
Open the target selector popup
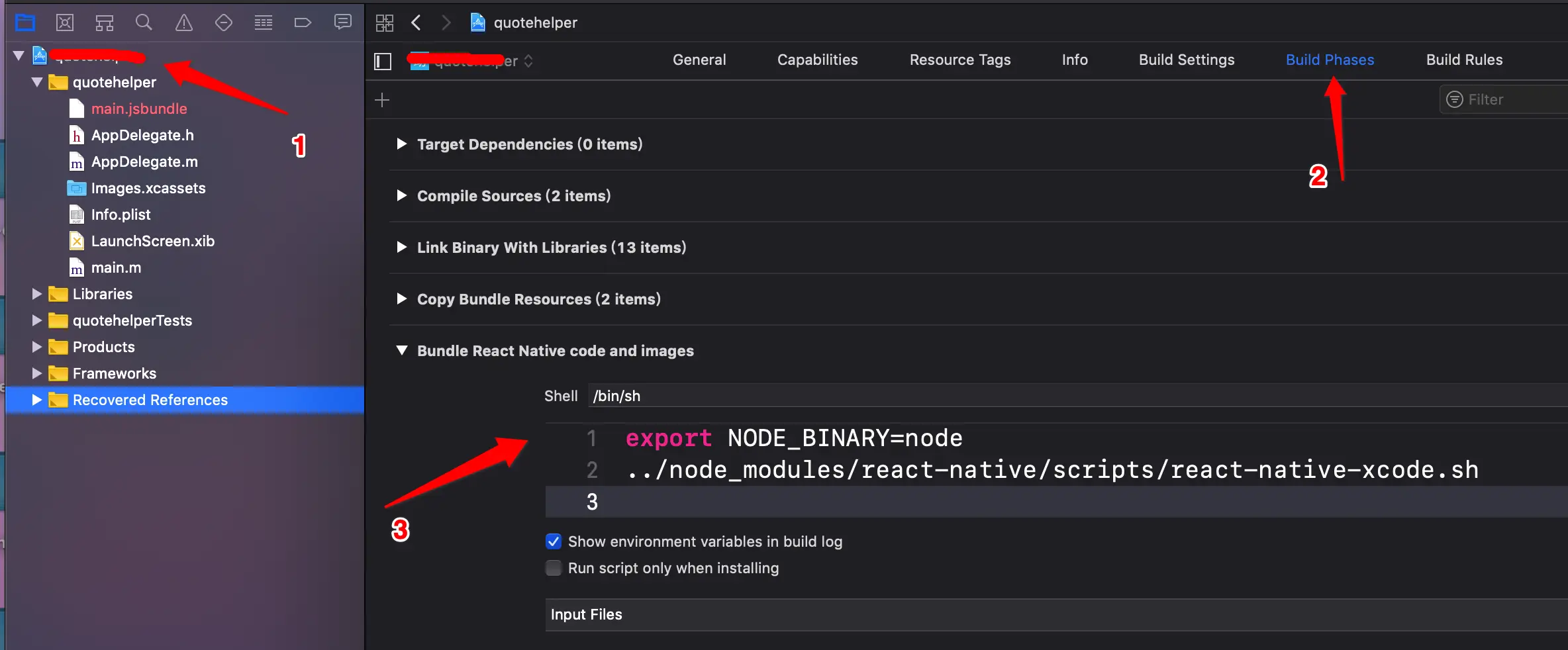(x=471, y=61)
